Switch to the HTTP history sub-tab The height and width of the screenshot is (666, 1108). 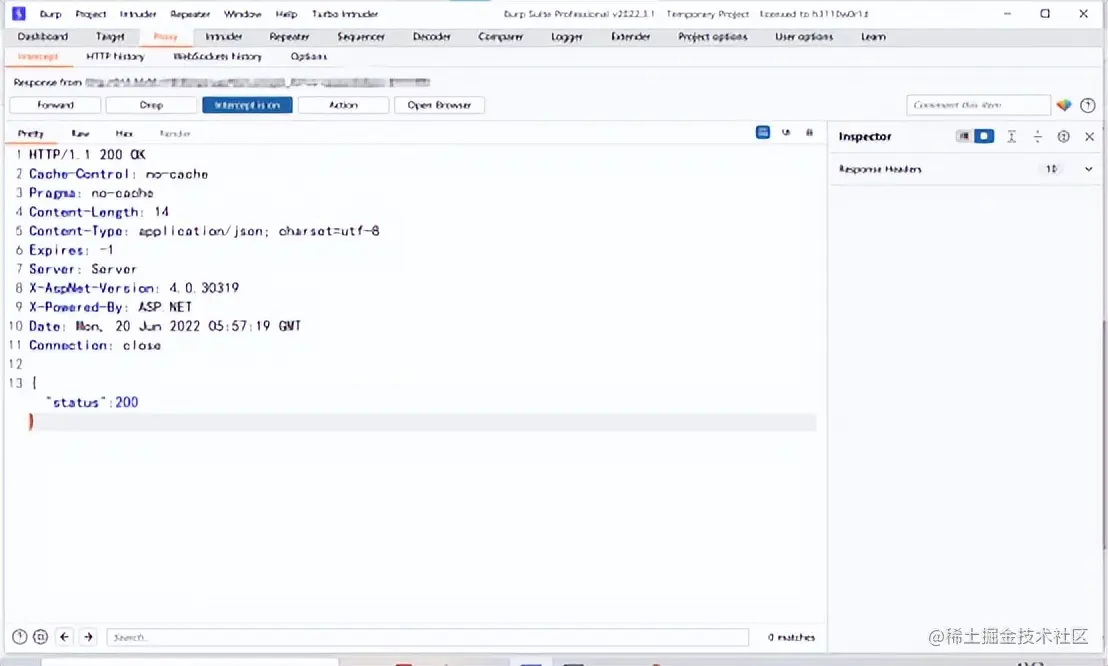point(115,57)
